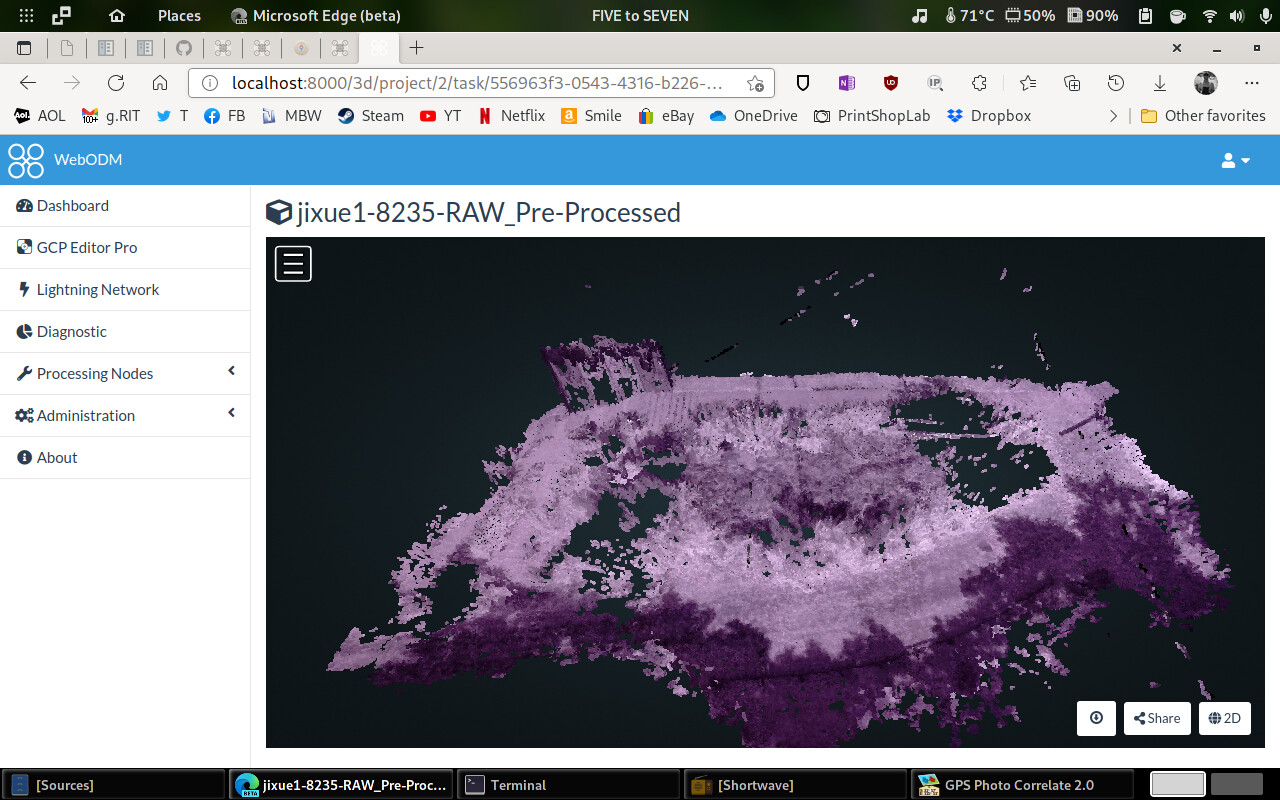Click the Share button

pyautogui.click(x=1157, y=718)
